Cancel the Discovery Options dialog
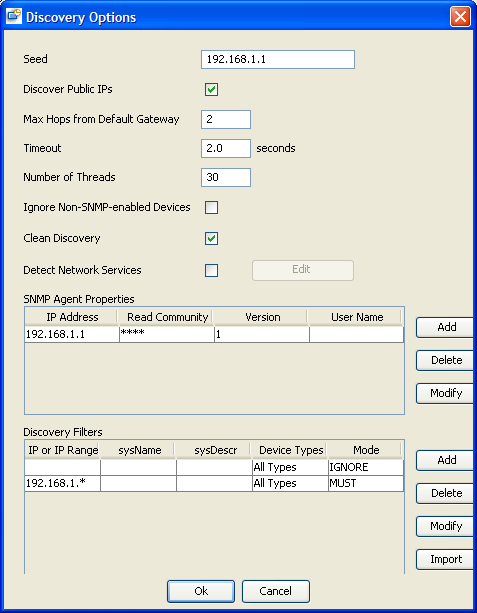 click(x=276, y=591)
